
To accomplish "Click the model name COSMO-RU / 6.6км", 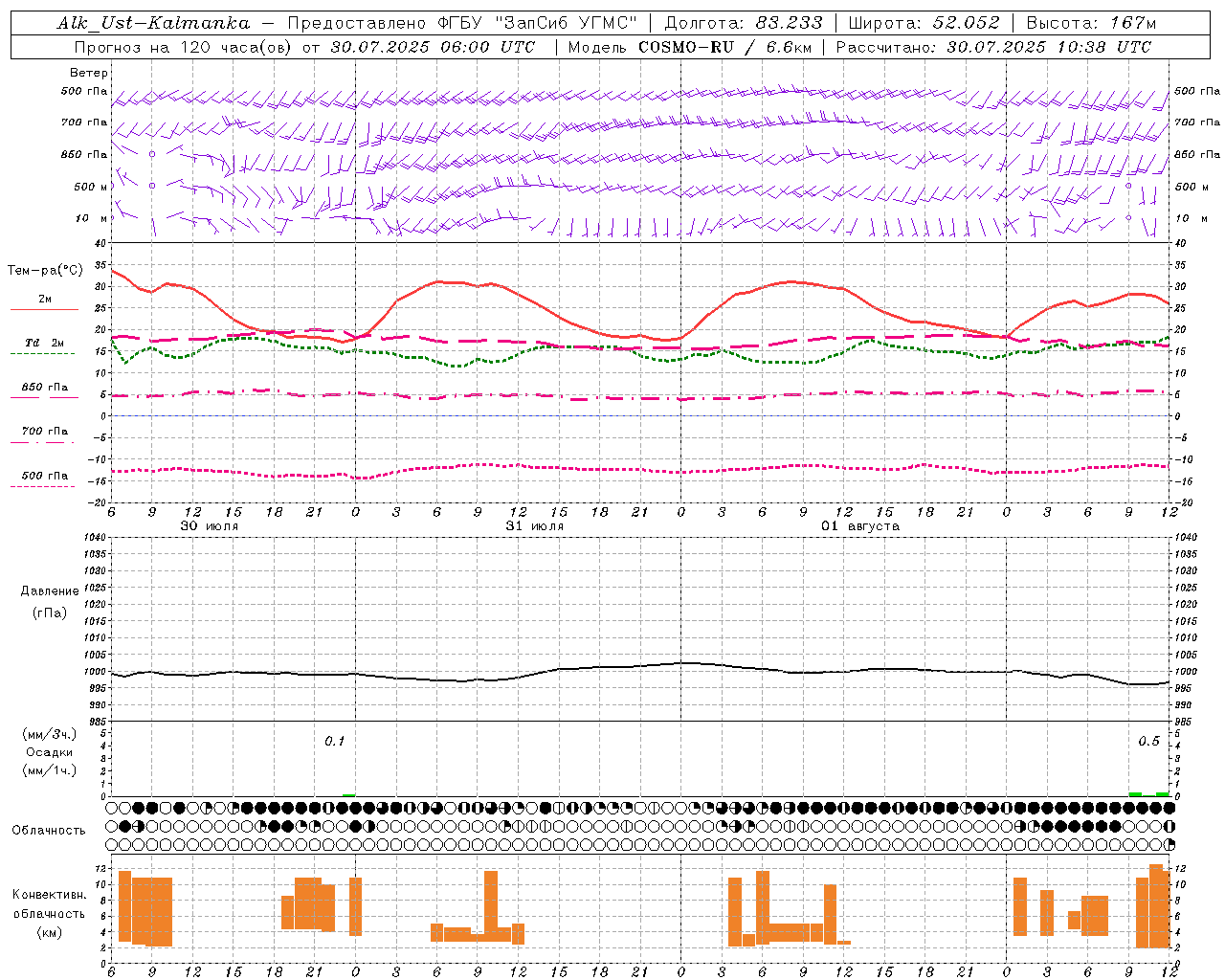I will (724, 47).
